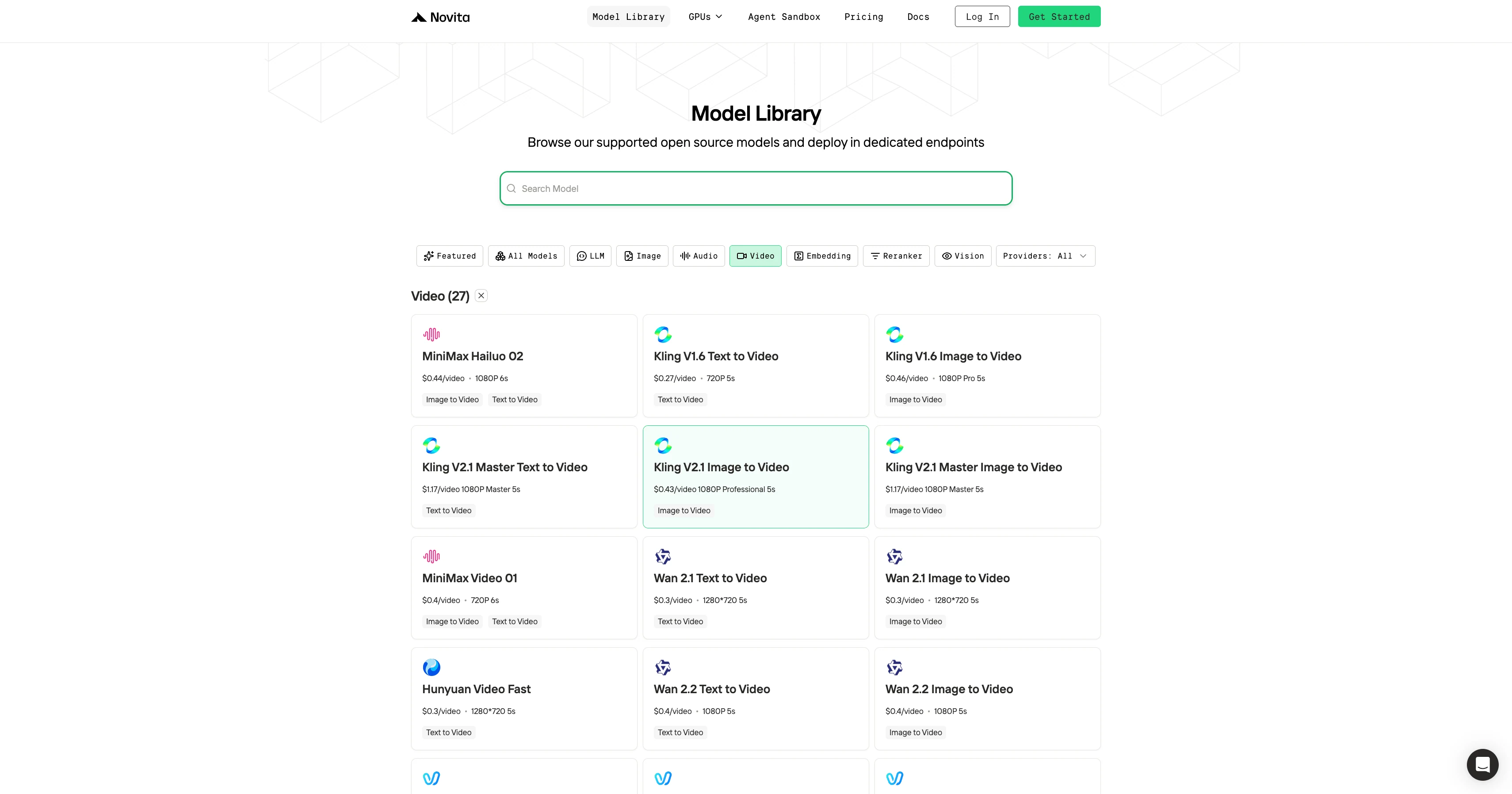Click Text to Video tag on MiniMax Hailuo 02
This screenshot has width=1512, height=794.
pyautogui.click(x=515, y=400)
